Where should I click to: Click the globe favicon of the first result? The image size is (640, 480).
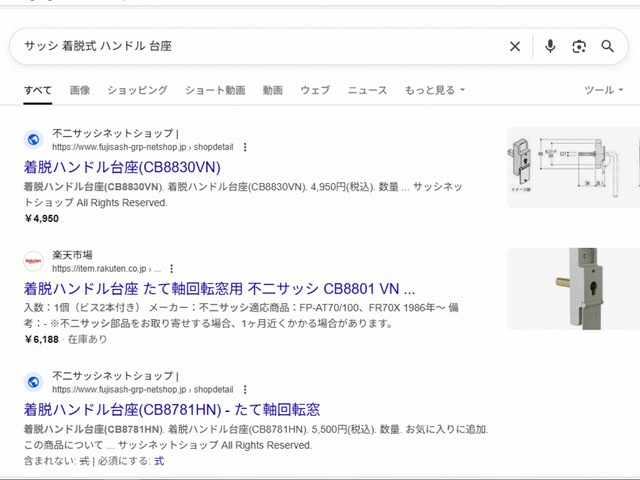[x=33, y=140]
